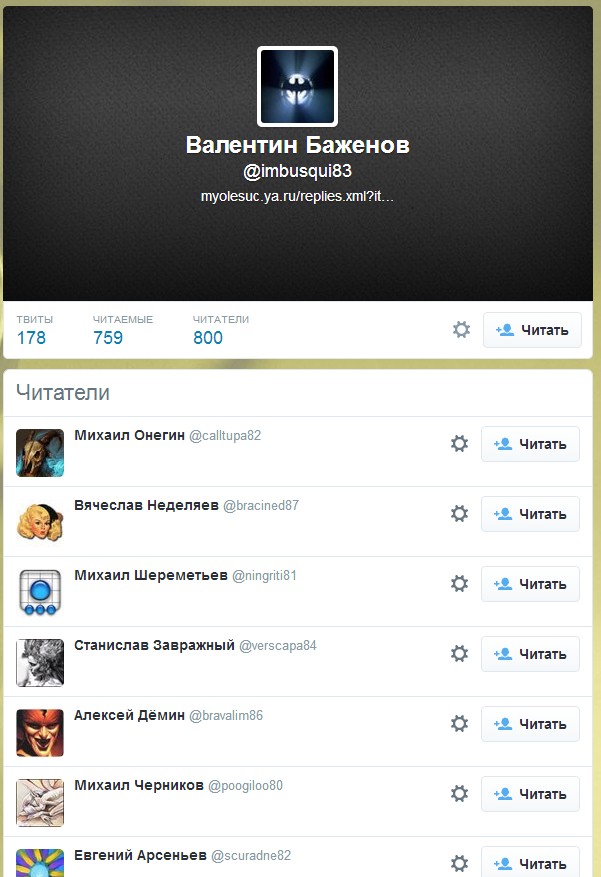Open the Твиты 178 counter tab

click(35, 330)
